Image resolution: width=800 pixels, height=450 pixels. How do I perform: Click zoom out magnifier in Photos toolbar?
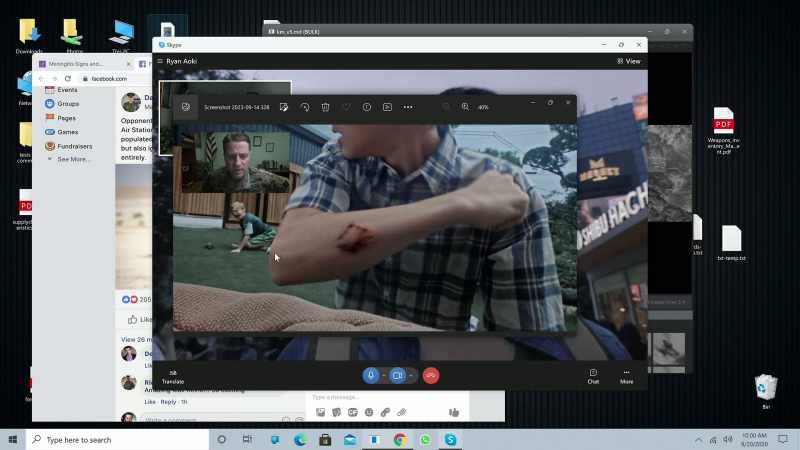coord(446,107)
